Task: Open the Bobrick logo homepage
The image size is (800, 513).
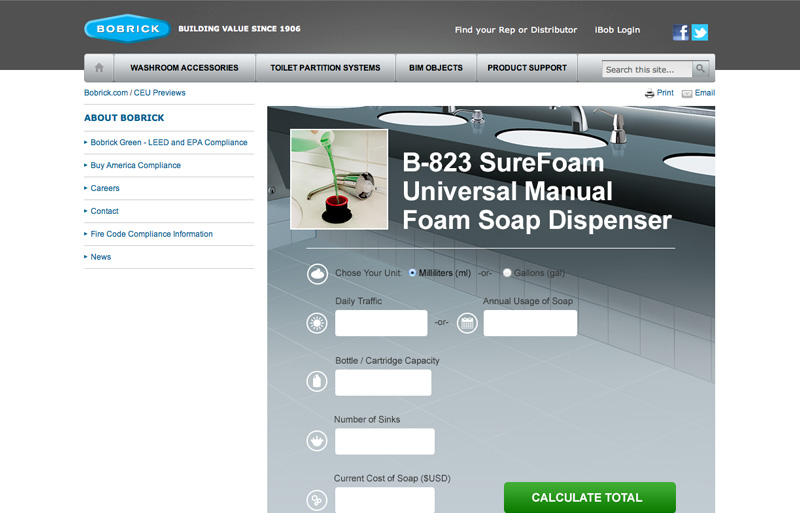Action: 128,29
